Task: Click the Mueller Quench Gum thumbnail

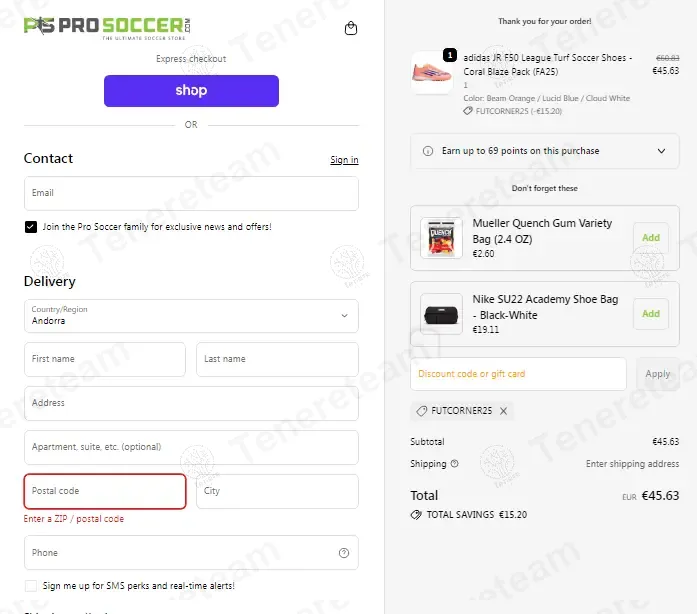Action: [x=440, y=238]
